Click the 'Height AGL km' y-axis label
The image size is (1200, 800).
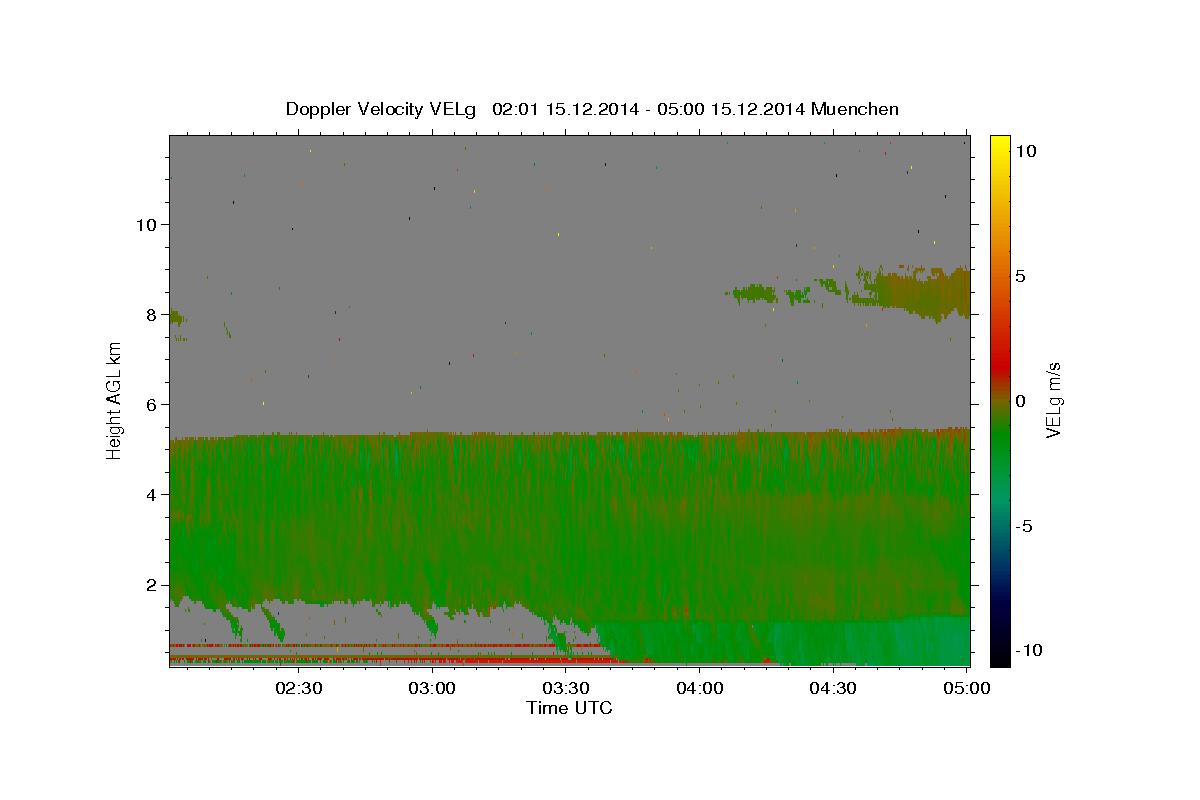point(115,400)
